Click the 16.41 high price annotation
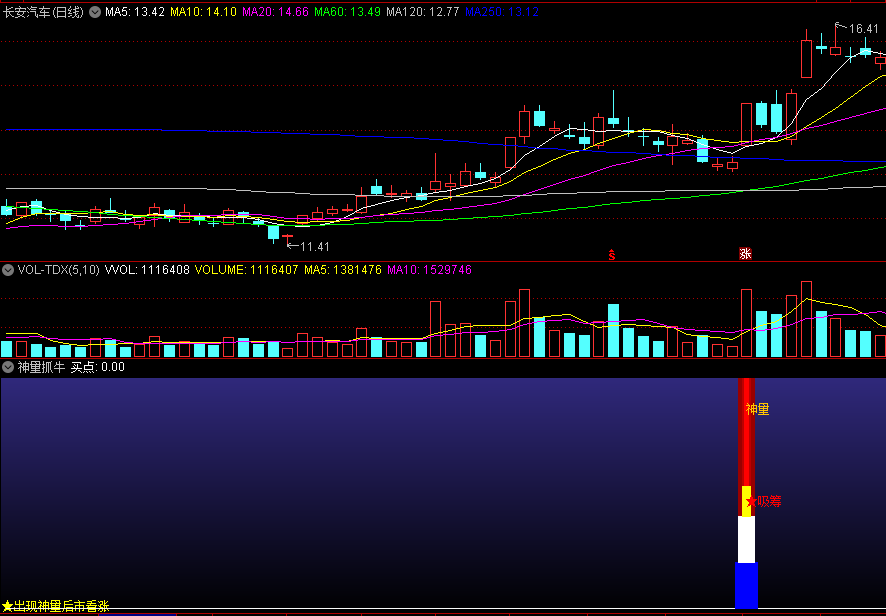 pos(864,29)
